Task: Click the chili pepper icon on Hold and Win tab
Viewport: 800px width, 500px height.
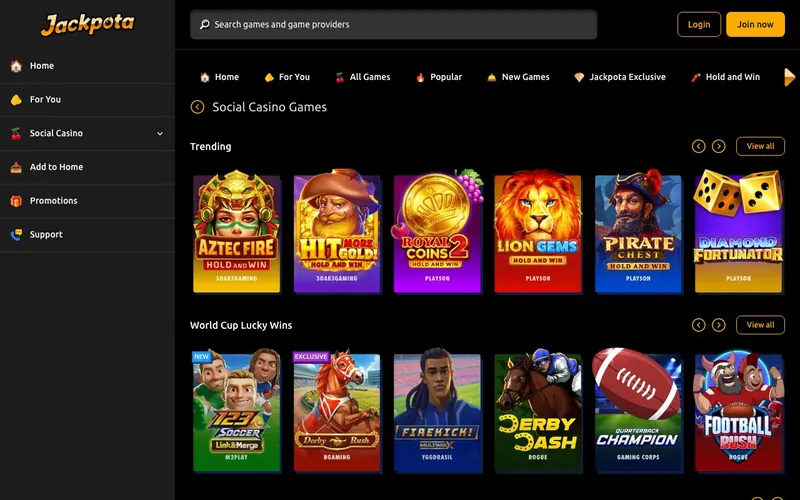Action: pyautogui.click(x=695, y=78)
